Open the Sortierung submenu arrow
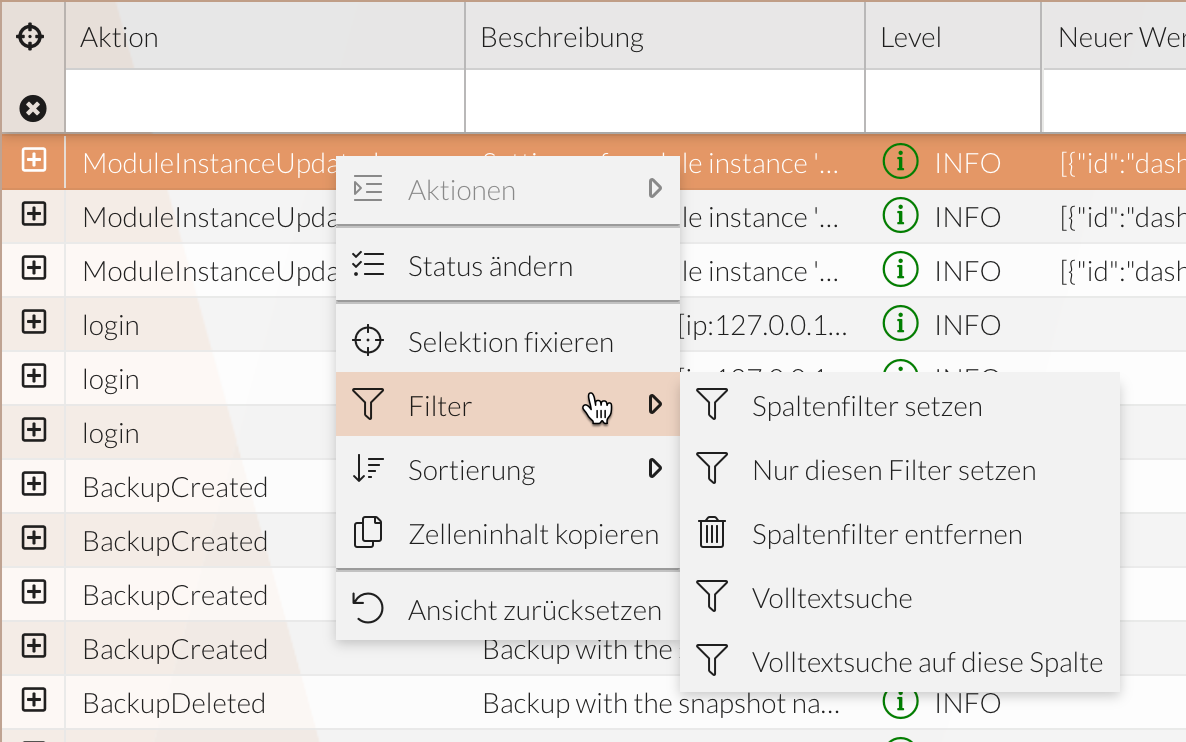The height and width of the screenshot is (742, 1186). (655, 469)
